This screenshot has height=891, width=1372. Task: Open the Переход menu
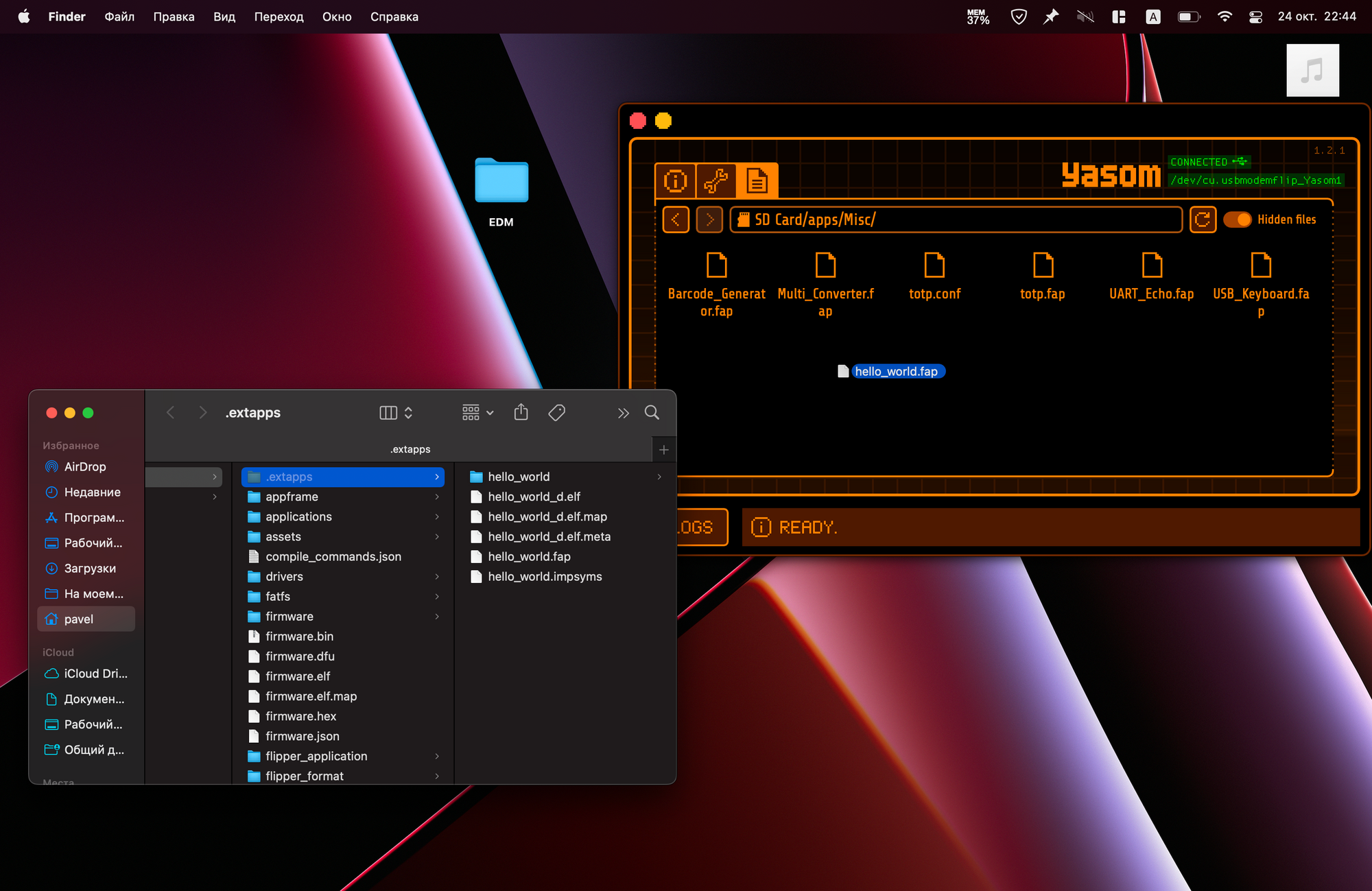(279, 16)
